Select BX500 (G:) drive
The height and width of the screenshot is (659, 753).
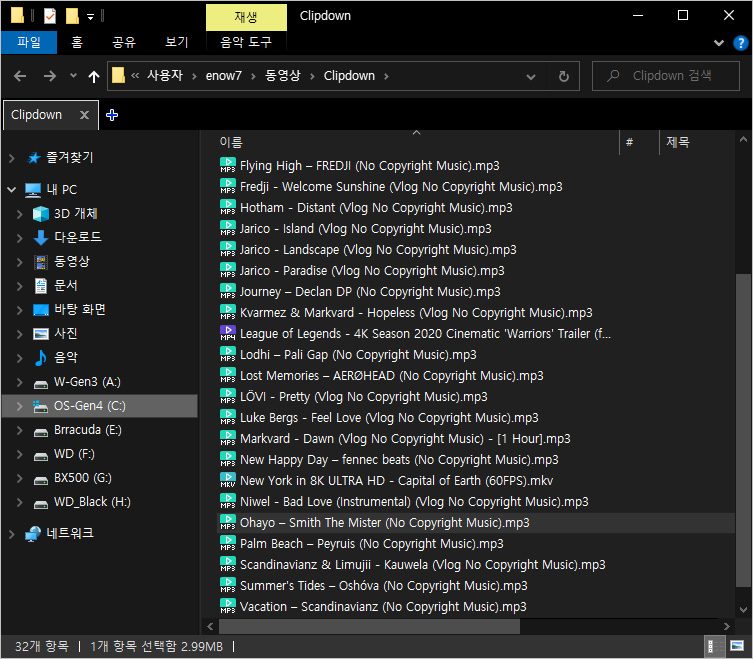[x=83, y=478]
